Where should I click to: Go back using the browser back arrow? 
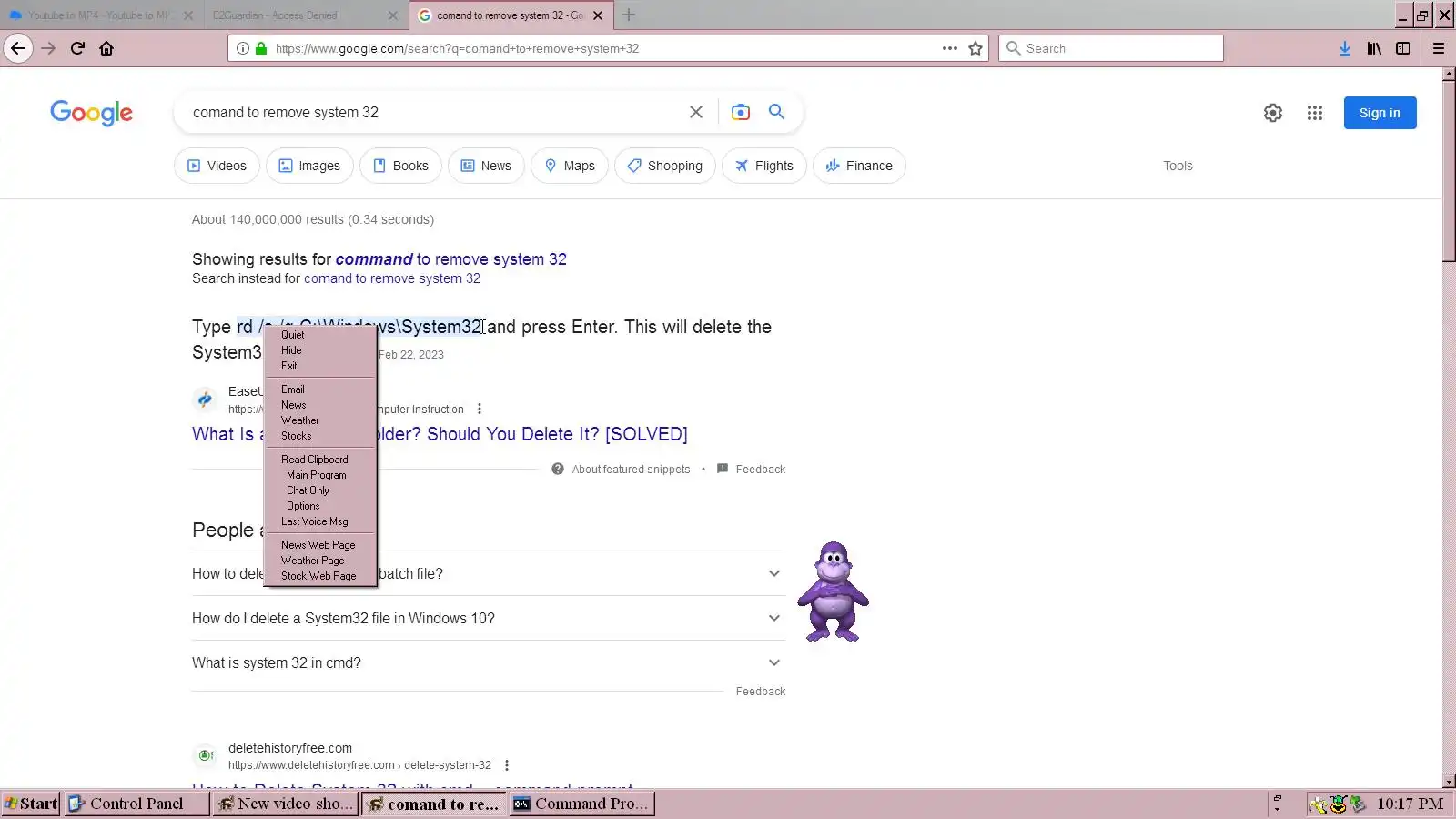click(18, 48)
